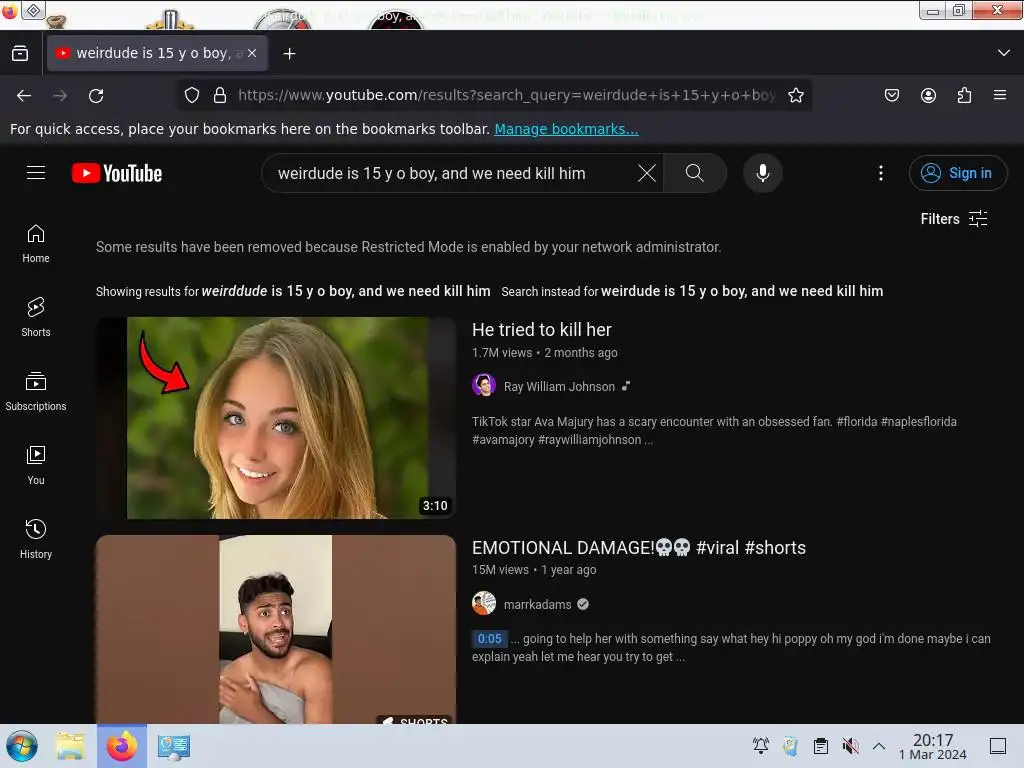The height and width of the screenshot is (768, 1024).
Task: Click the 1.7M views metadata text
Action: [x=502, y=353]
